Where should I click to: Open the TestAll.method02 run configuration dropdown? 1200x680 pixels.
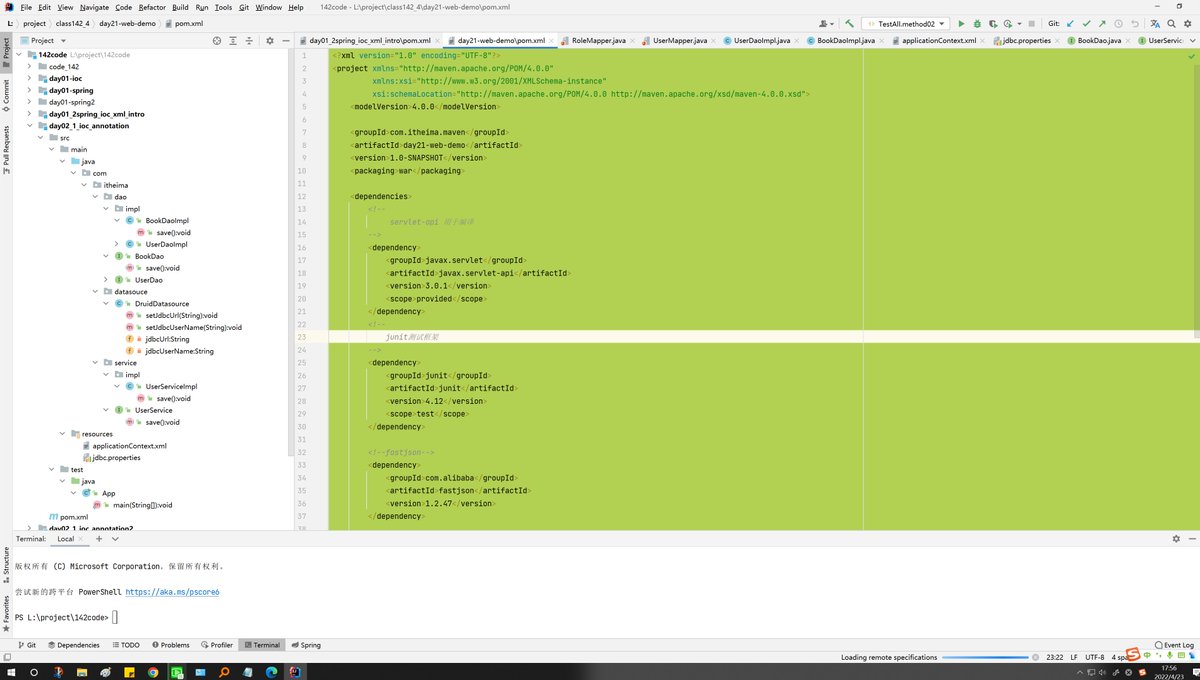point(941,23)
